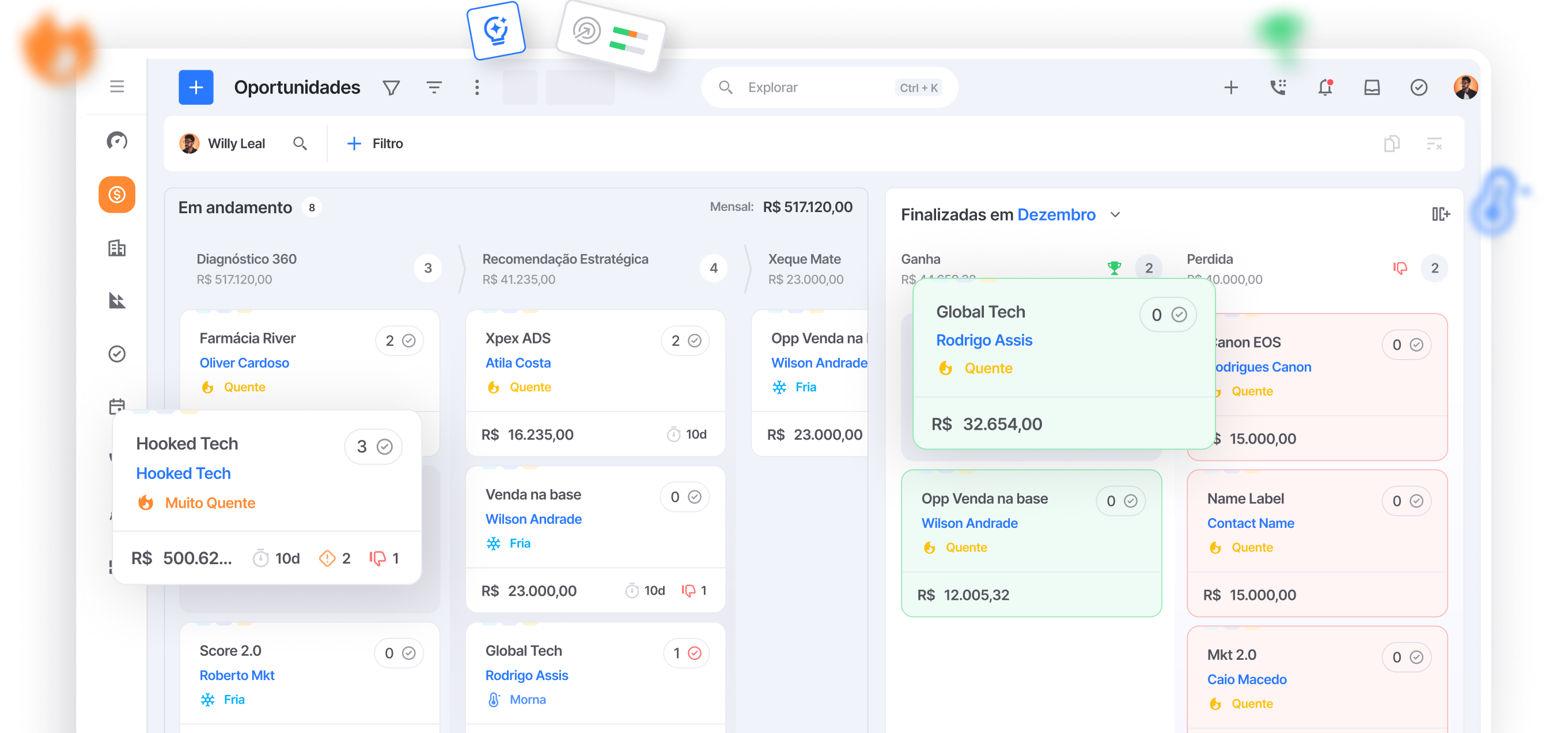
Task: Open the phone call icon in top bar
Action: [x=1278, y=87]
